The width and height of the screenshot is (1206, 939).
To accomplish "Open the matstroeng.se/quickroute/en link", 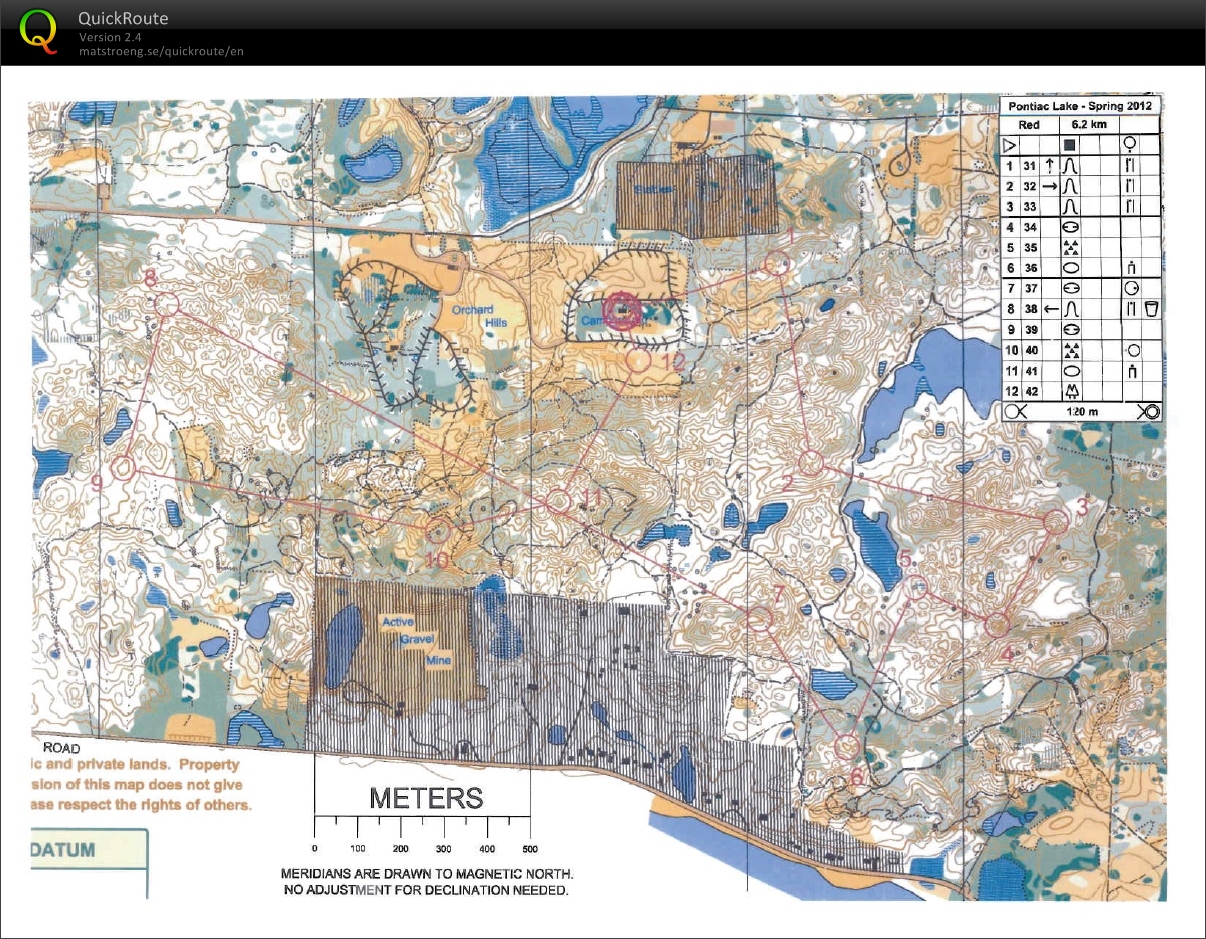I will point(161,51).
